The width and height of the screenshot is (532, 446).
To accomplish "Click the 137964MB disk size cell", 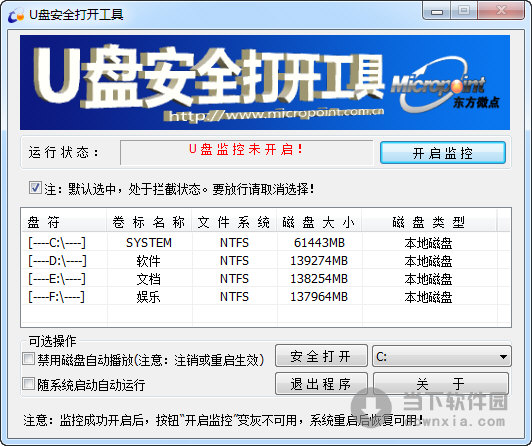I will pos(319,297).
